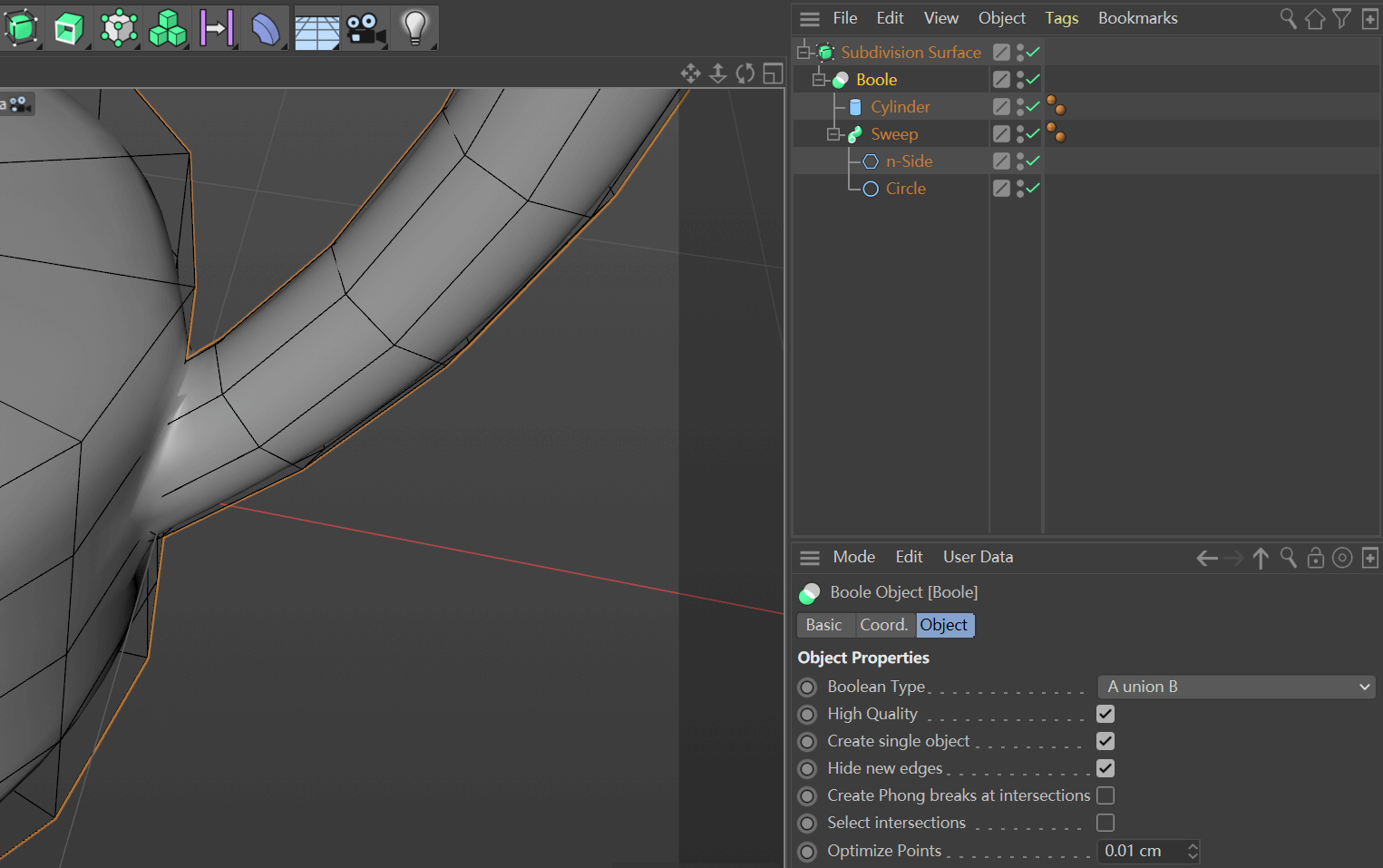The width and height of the screenshot is (1383, 868).
Task: Click the Object Manager filter icon
Action: [1342, 18]
